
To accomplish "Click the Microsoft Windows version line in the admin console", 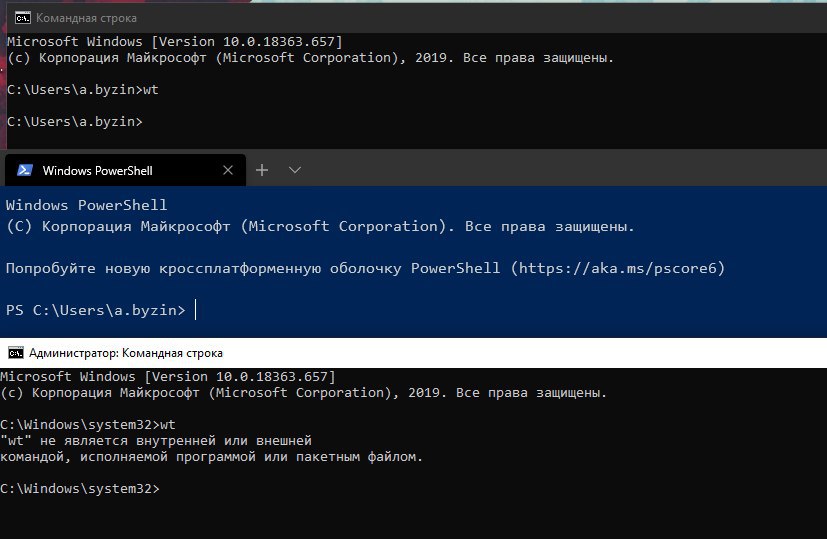I will pyautogui.click(x=168, y=377).
